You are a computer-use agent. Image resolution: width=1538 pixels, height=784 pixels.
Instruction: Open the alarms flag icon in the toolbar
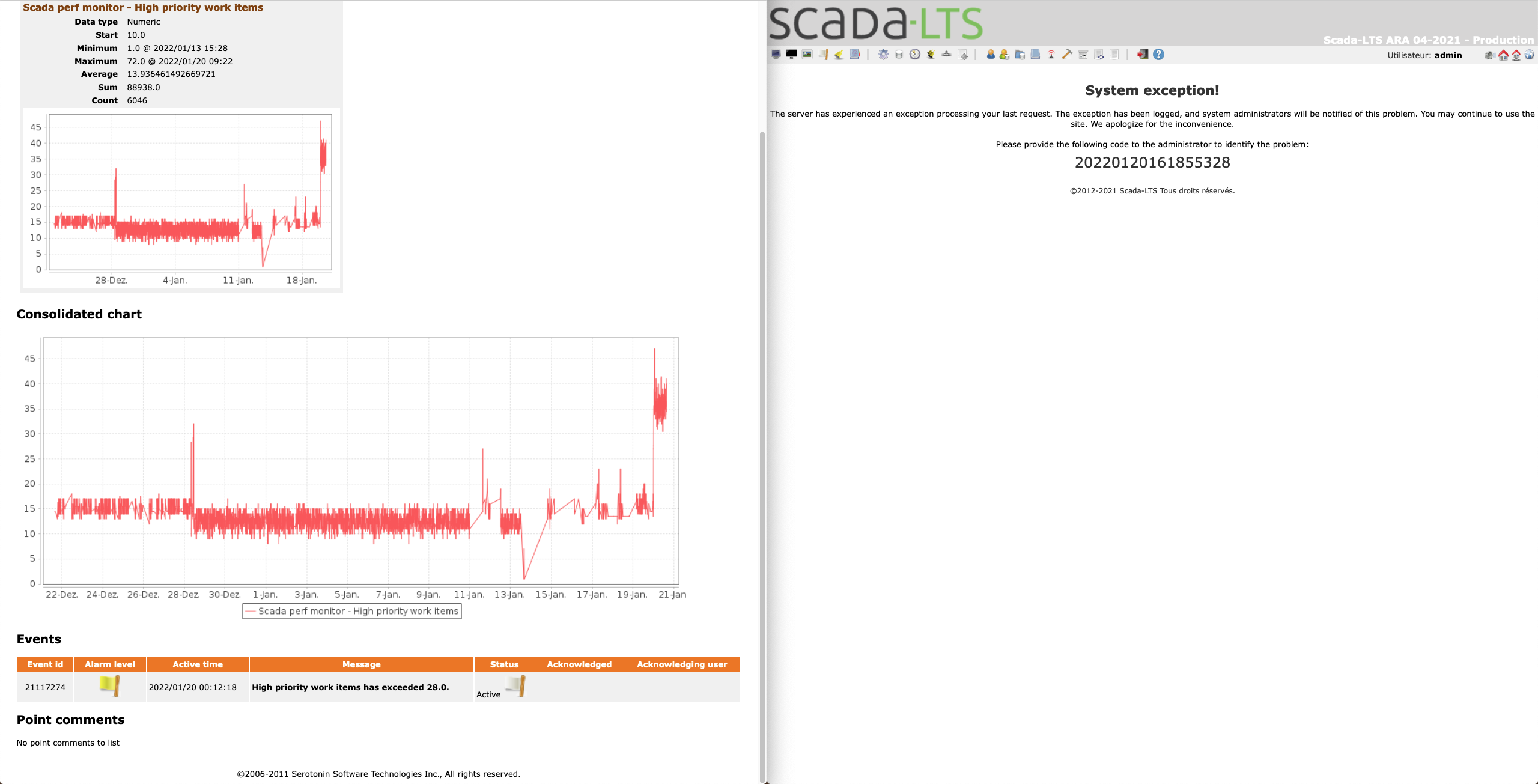click(824, 55)
